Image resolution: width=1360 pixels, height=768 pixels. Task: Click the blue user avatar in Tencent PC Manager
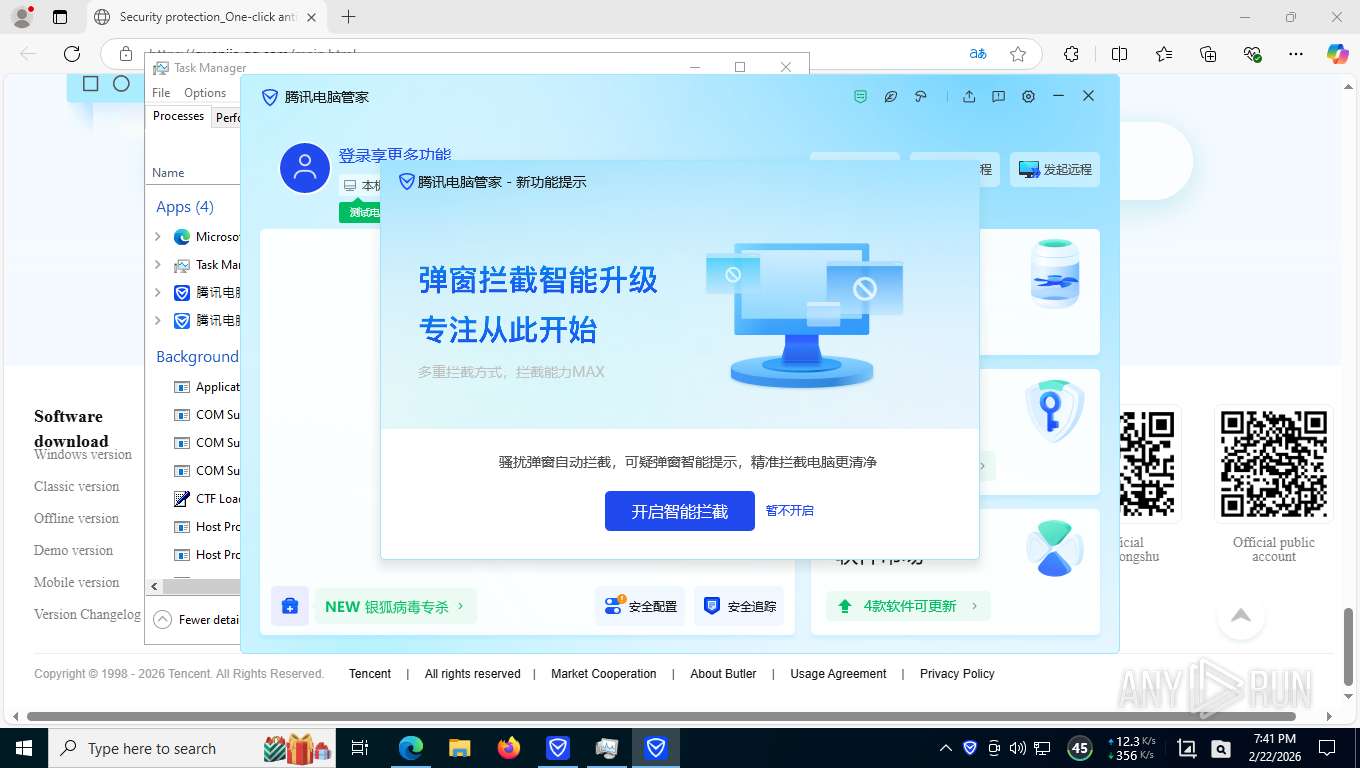click(x=305, y=168)
